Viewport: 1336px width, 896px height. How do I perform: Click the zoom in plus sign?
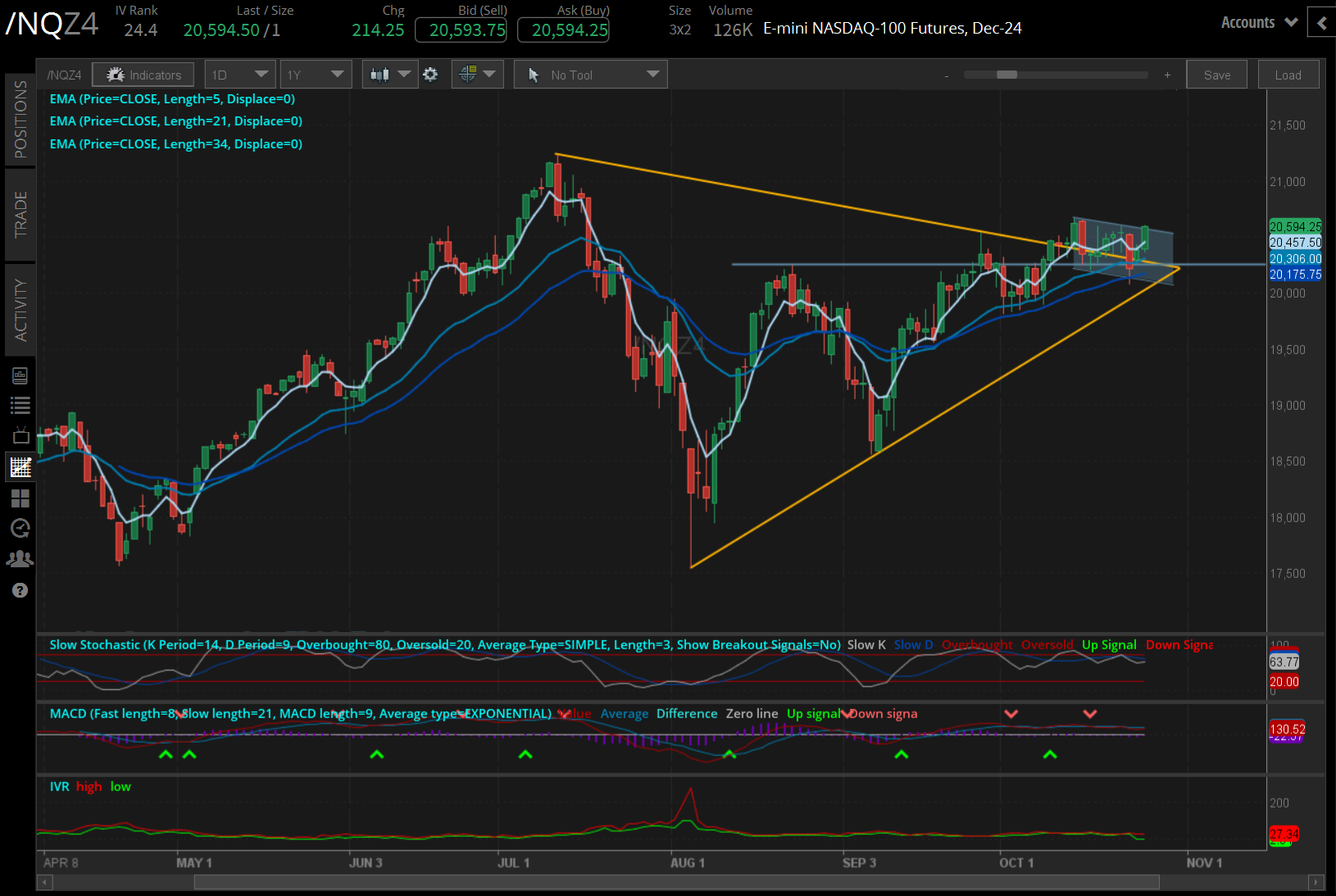tap(1167, 75)
